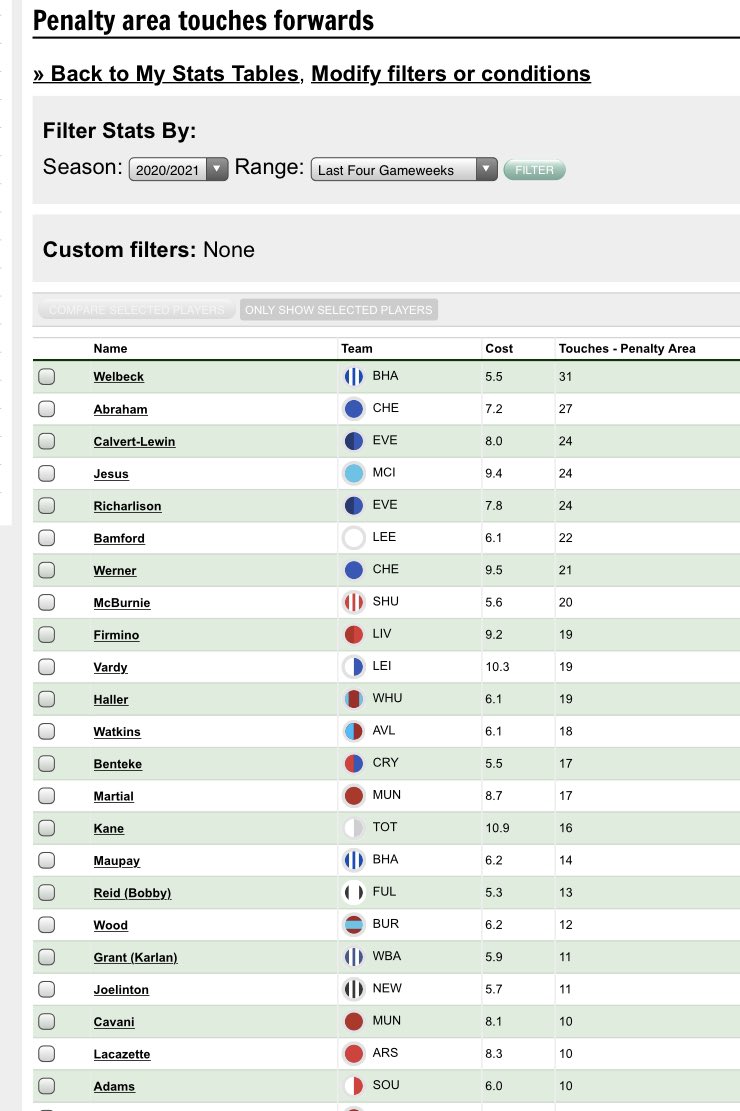The height and width of the screenshot is (1111, 740).
Task: Open Martial's player link
Action: pos(113,796)
